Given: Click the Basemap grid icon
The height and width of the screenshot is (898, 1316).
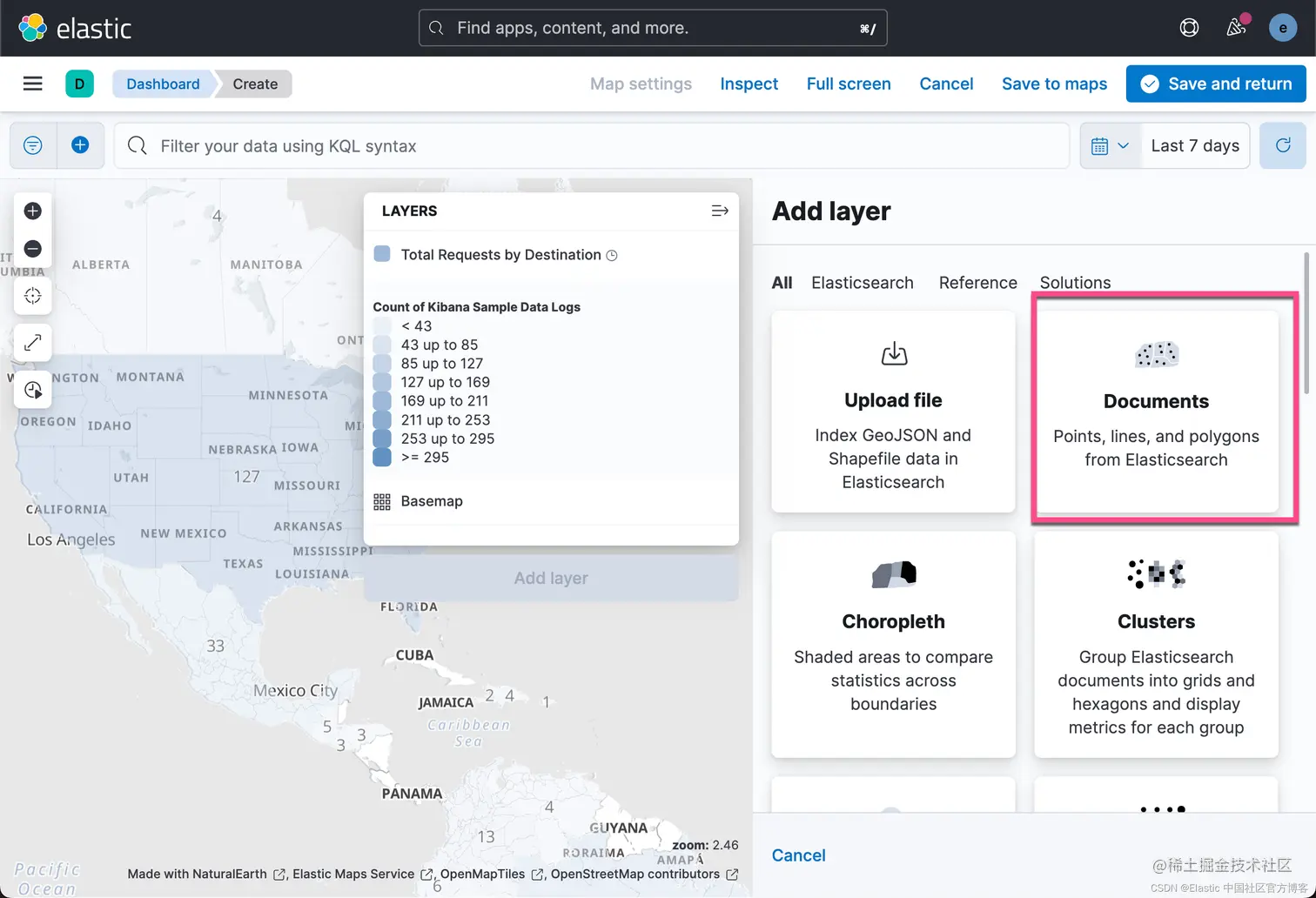Looking at the screenshot, I should click(x=382, y=501).
